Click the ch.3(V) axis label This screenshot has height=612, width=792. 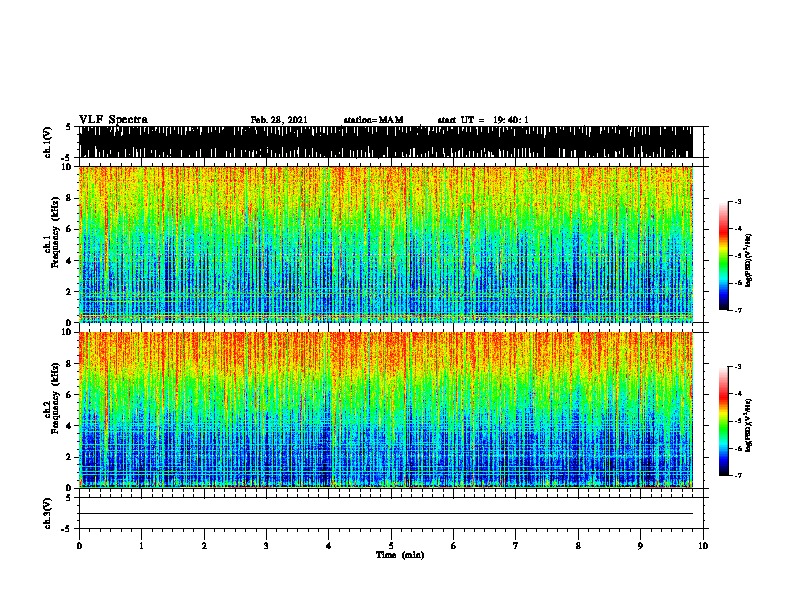pos(47,514)
